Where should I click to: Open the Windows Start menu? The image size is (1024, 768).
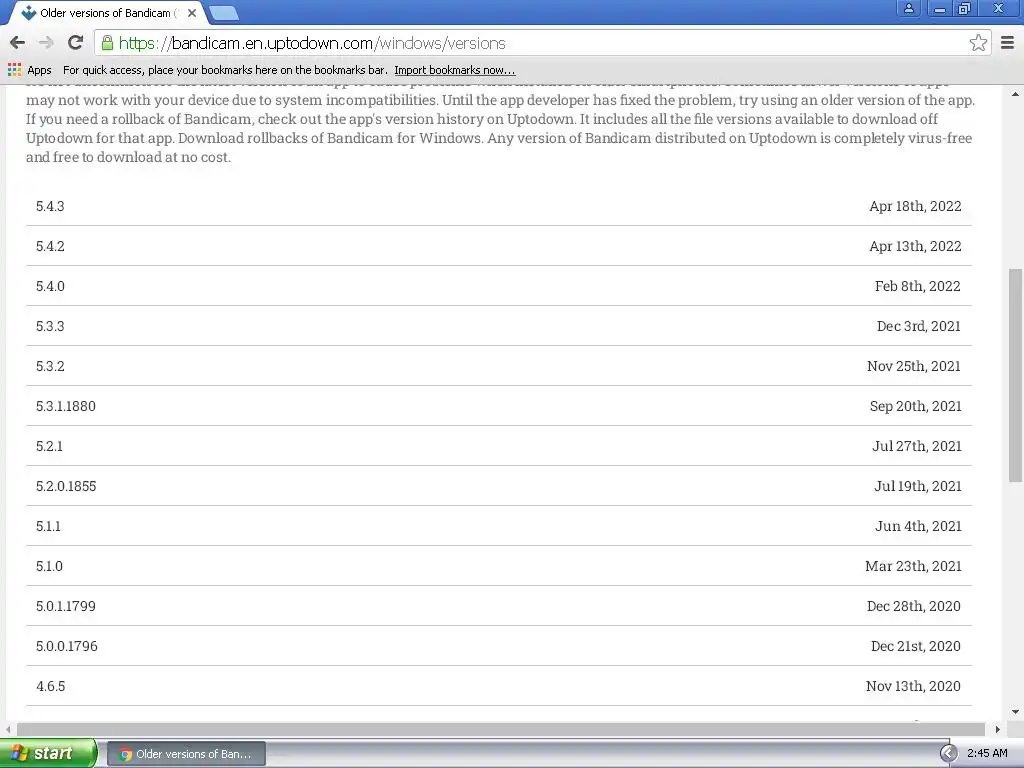pyautogui.click(x=48, y=753)
